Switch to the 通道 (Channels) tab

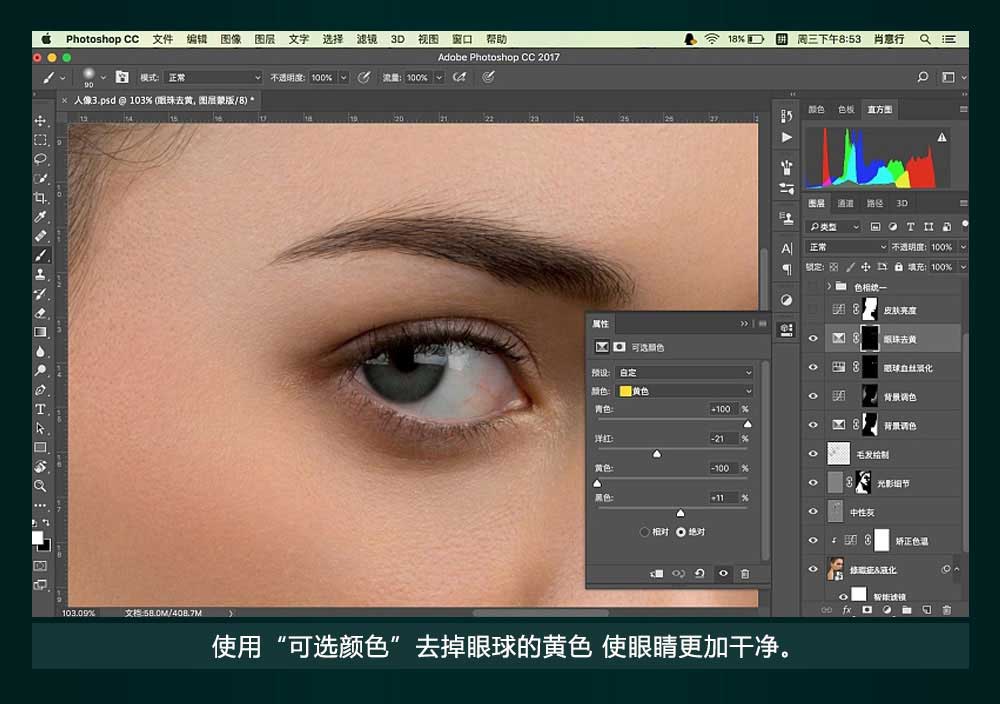point(846,203)
